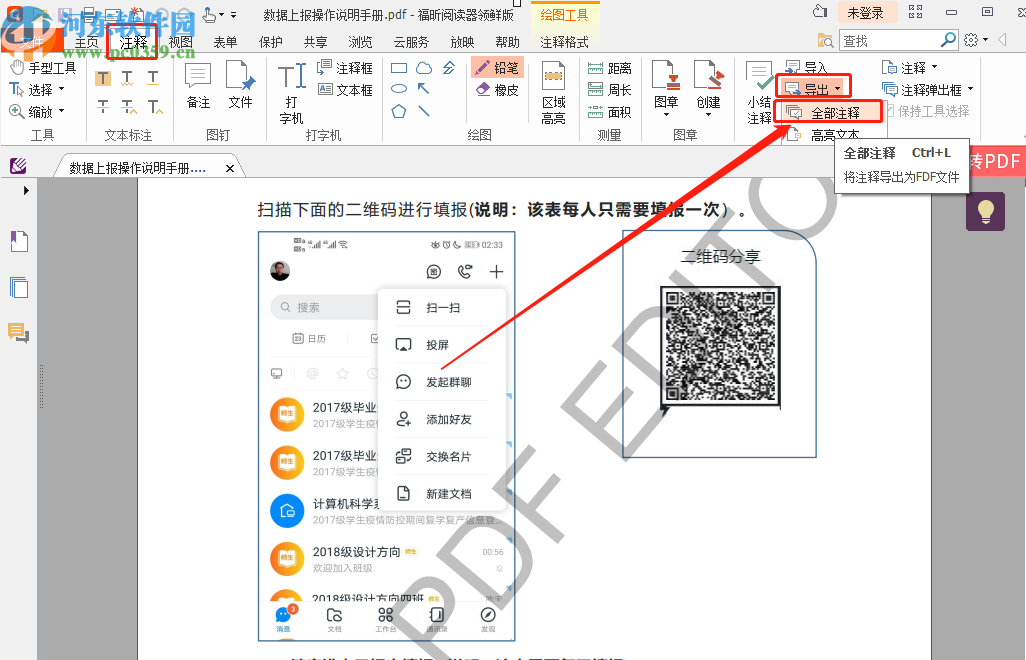Toggle the text highlight markup tool

tap(103, 77)
